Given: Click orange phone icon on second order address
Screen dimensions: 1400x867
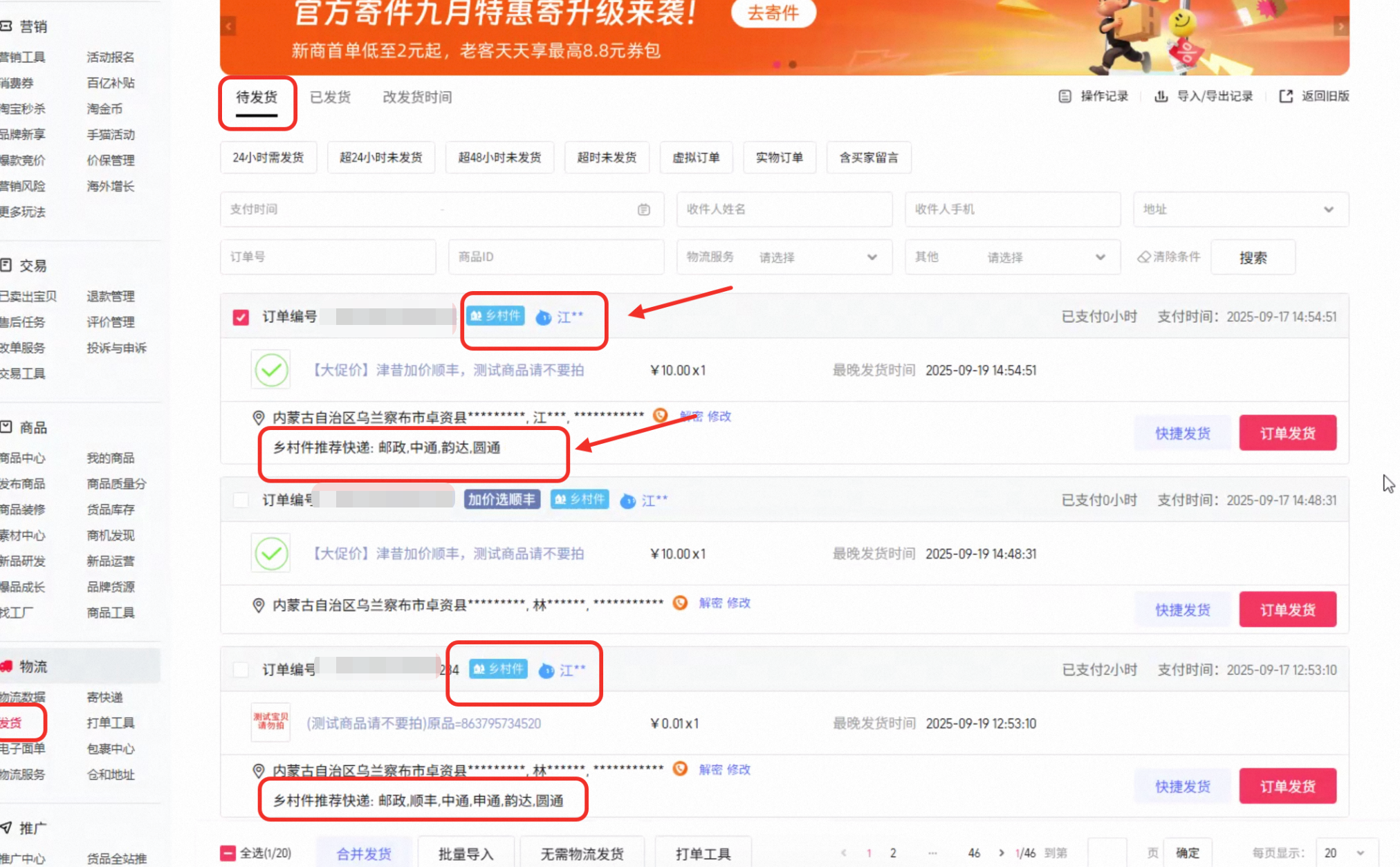Looking at the screenshot, I should coord(680,603).
